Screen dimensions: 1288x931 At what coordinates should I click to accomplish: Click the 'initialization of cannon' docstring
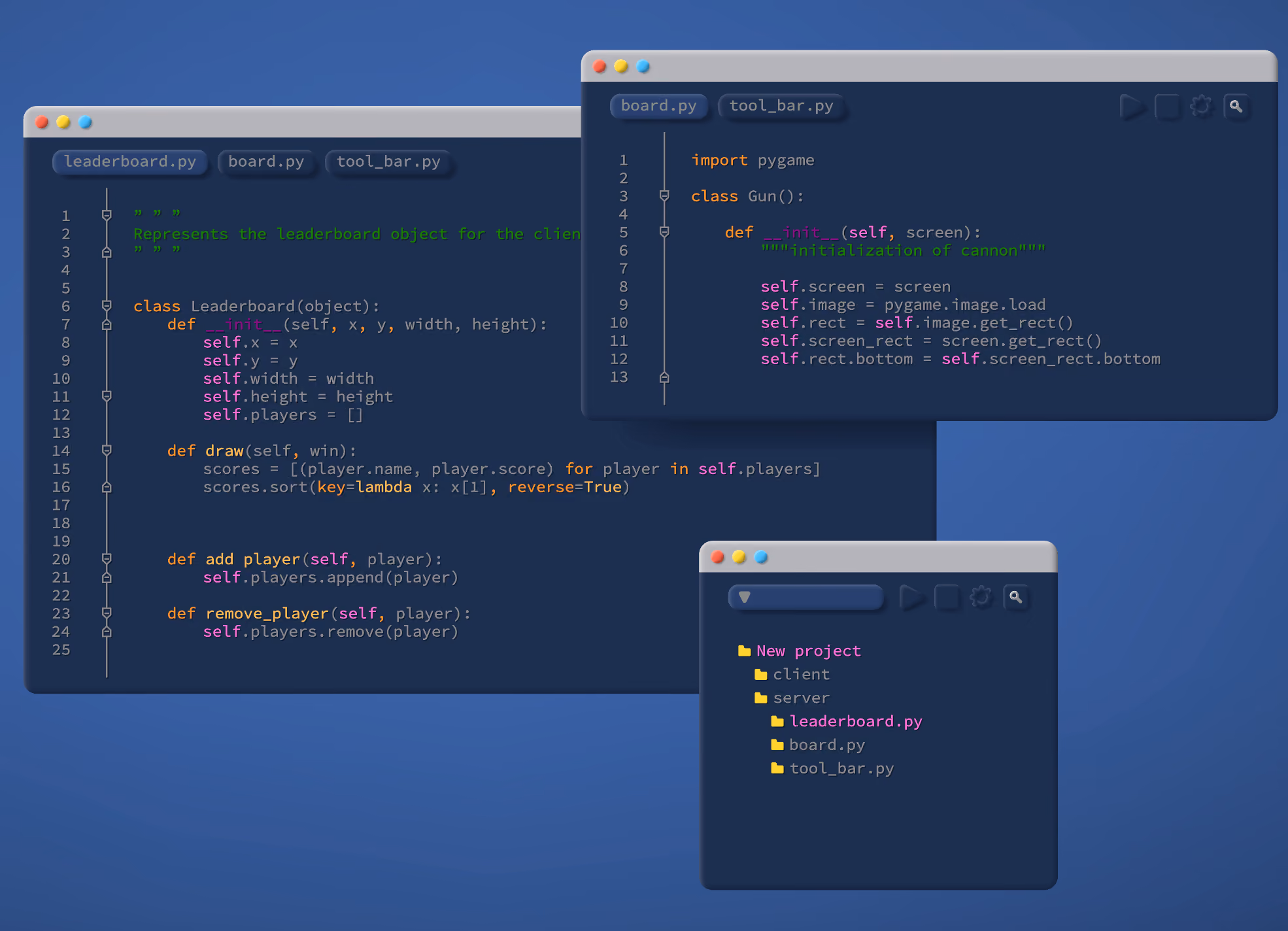tap(903, 250)
